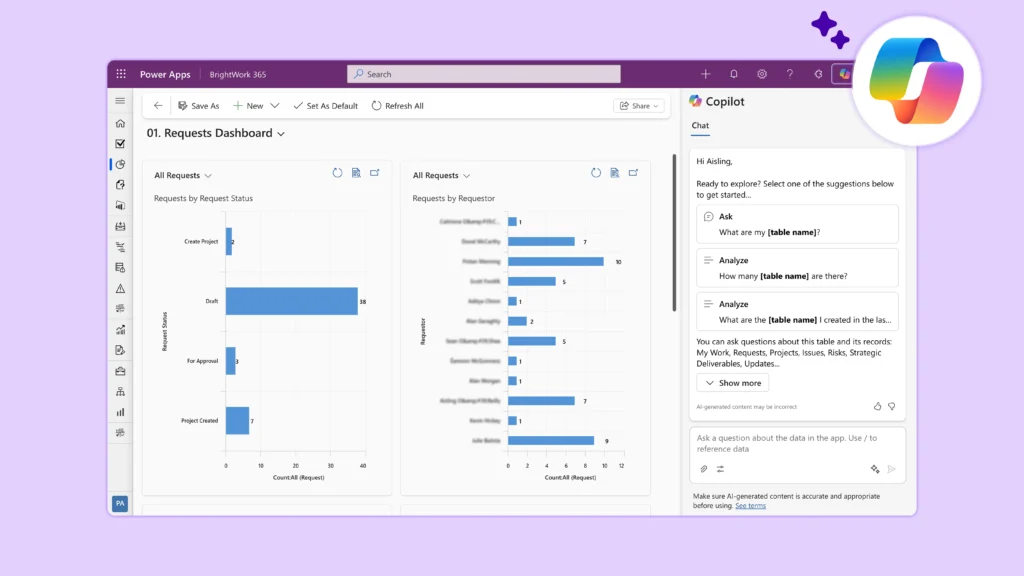Toggle the Copilot pane button in header
This screenshot has height=576, width=1024.
pyautogui.click(x=844, y=74)
